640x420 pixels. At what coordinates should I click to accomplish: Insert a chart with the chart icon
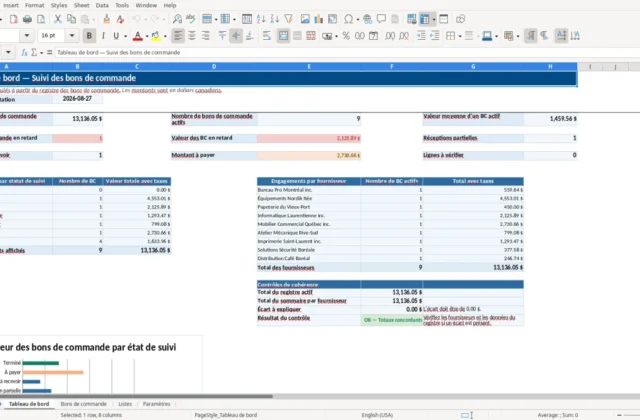[x=319, y=19]
